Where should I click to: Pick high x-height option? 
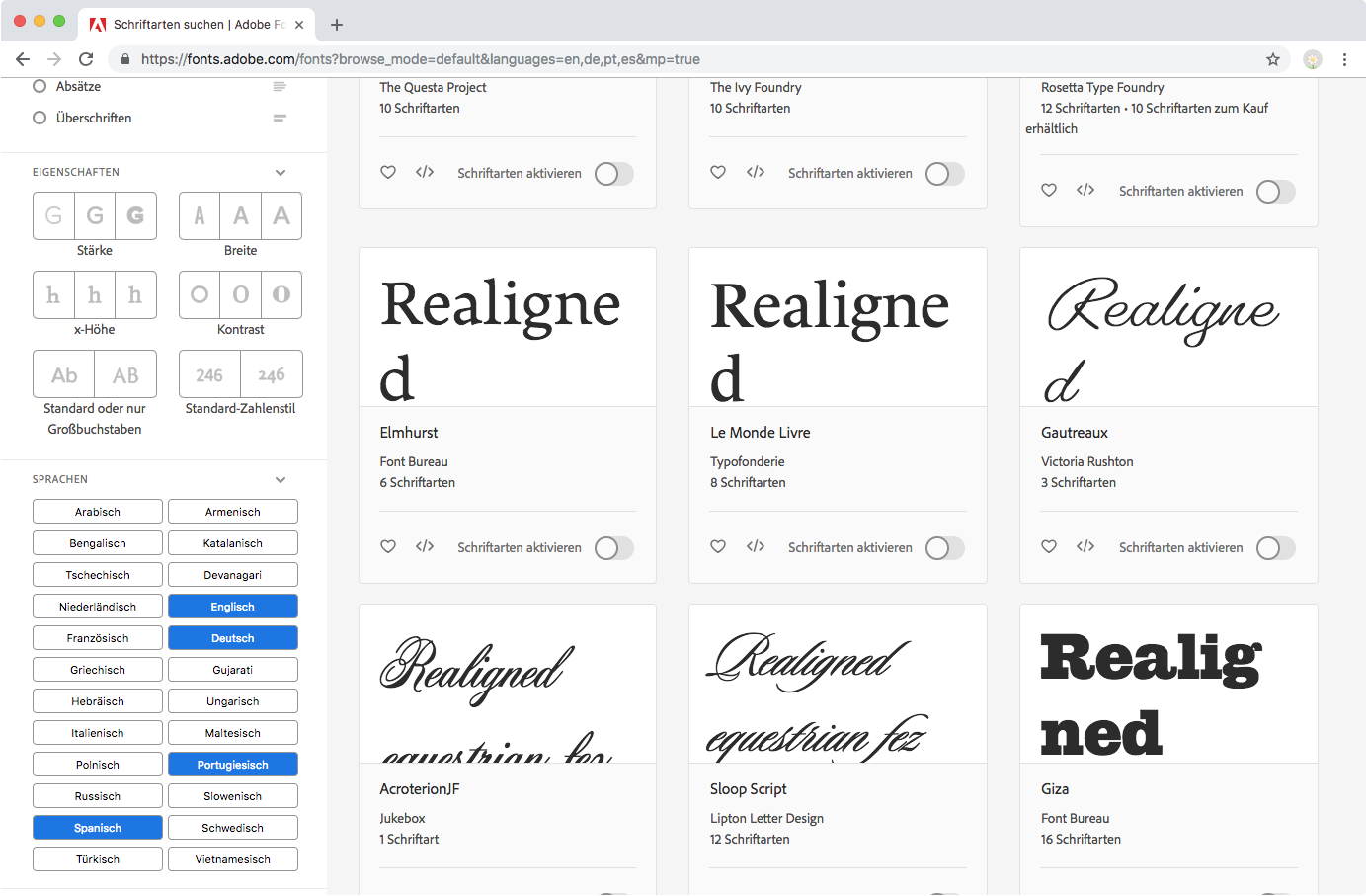coord(135,294)
